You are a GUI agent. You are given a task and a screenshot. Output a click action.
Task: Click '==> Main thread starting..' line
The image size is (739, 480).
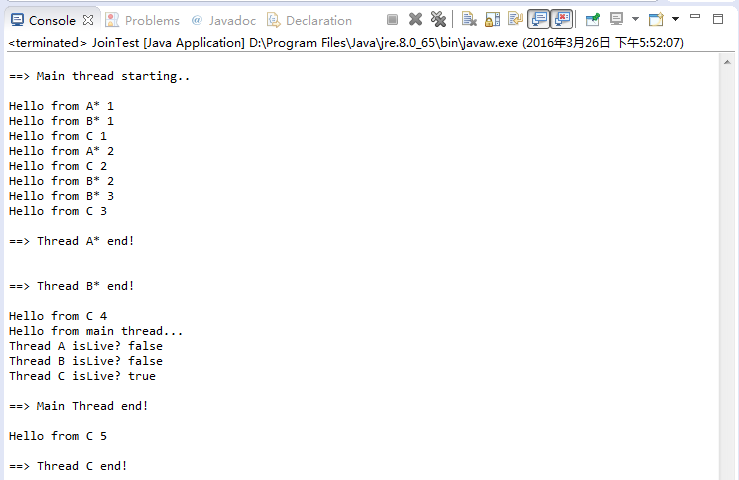point(99,76)
